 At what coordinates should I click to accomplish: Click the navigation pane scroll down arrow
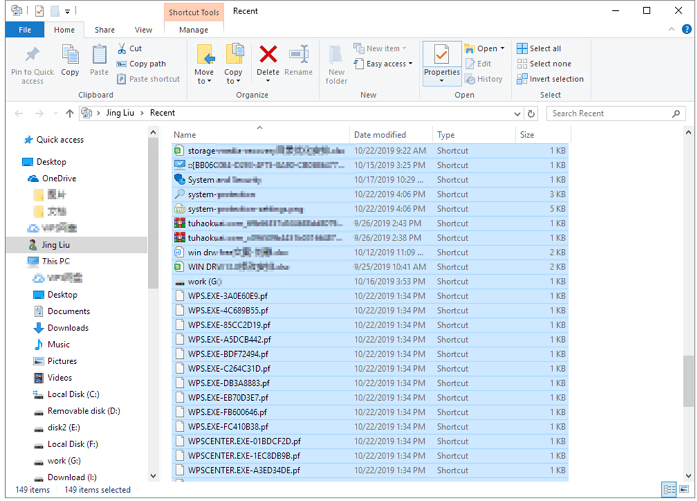pyautogui.click(x=153, y=476)
